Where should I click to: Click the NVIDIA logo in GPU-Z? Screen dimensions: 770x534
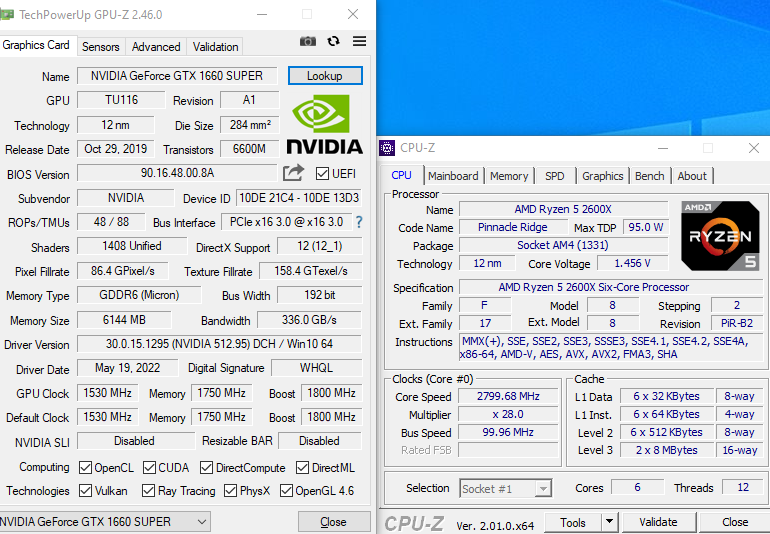[x=324, y=125]
